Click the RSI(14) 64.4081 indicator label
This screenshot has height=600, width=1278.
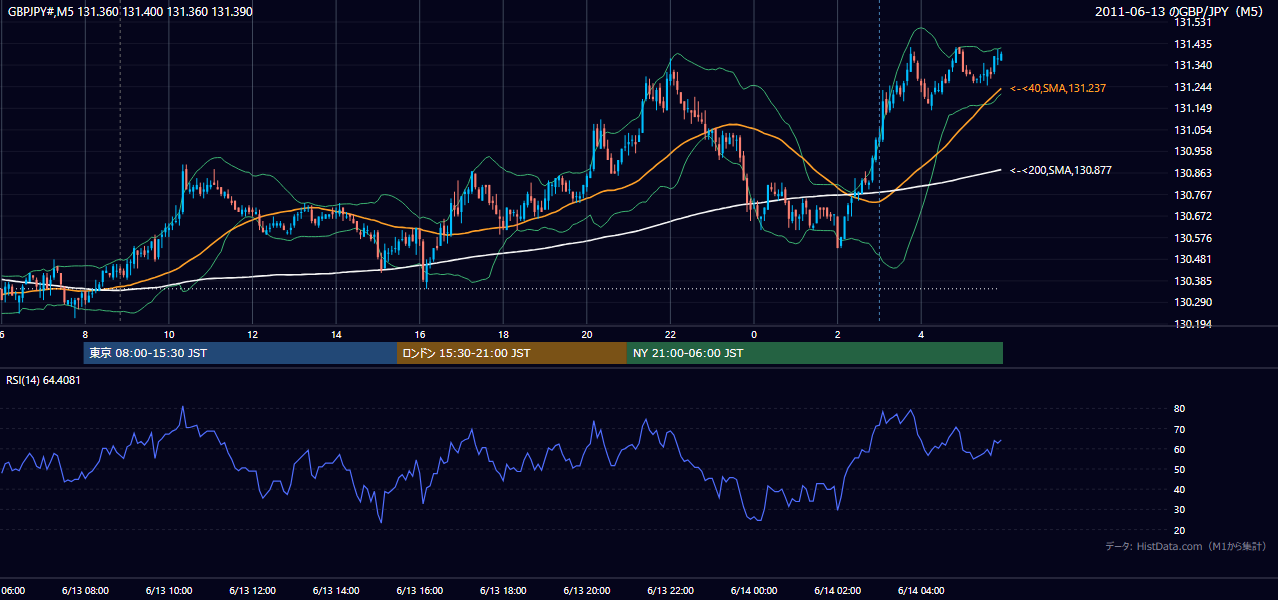[x=44, y=380]
